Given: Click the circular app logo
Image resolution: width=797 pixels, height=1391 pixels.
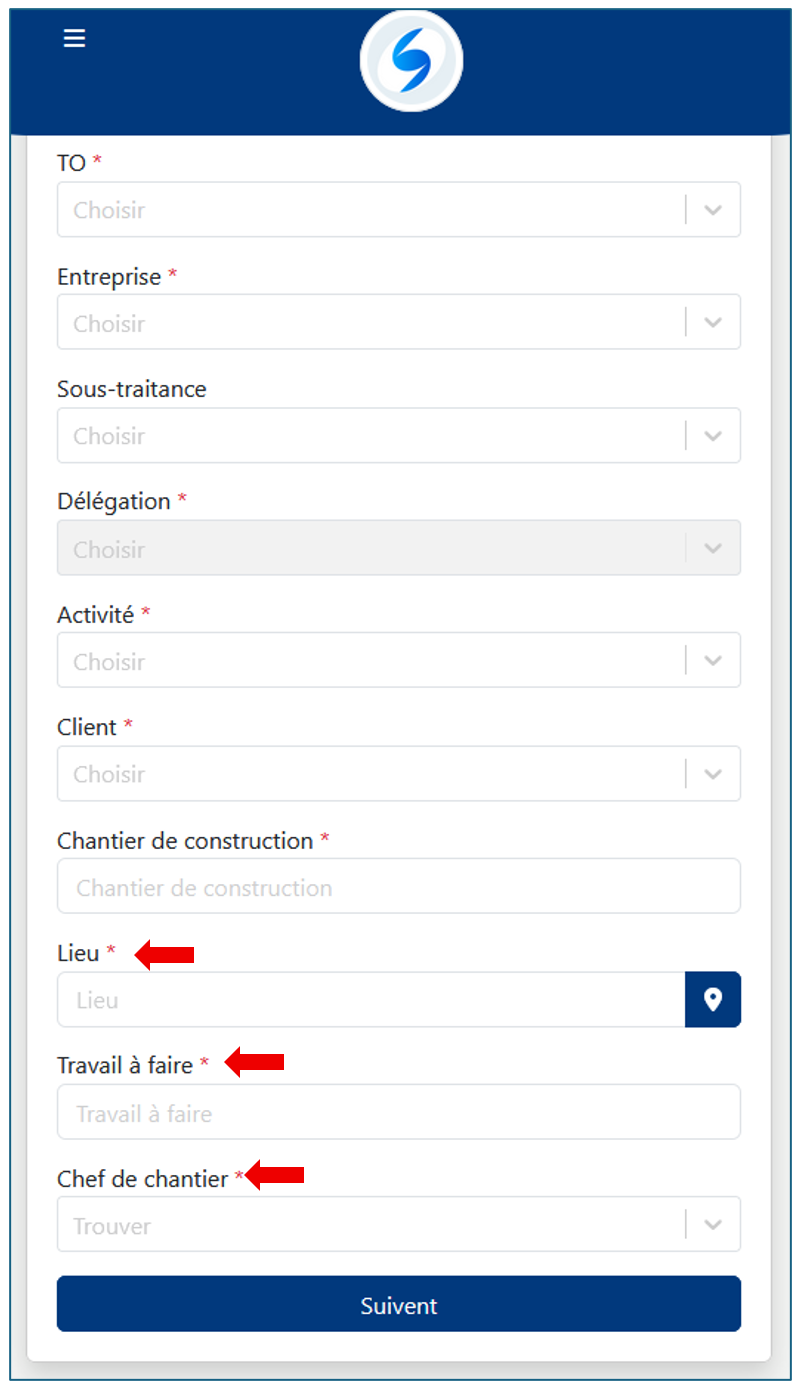Looking at the screenshot, I should coord(411,61).
